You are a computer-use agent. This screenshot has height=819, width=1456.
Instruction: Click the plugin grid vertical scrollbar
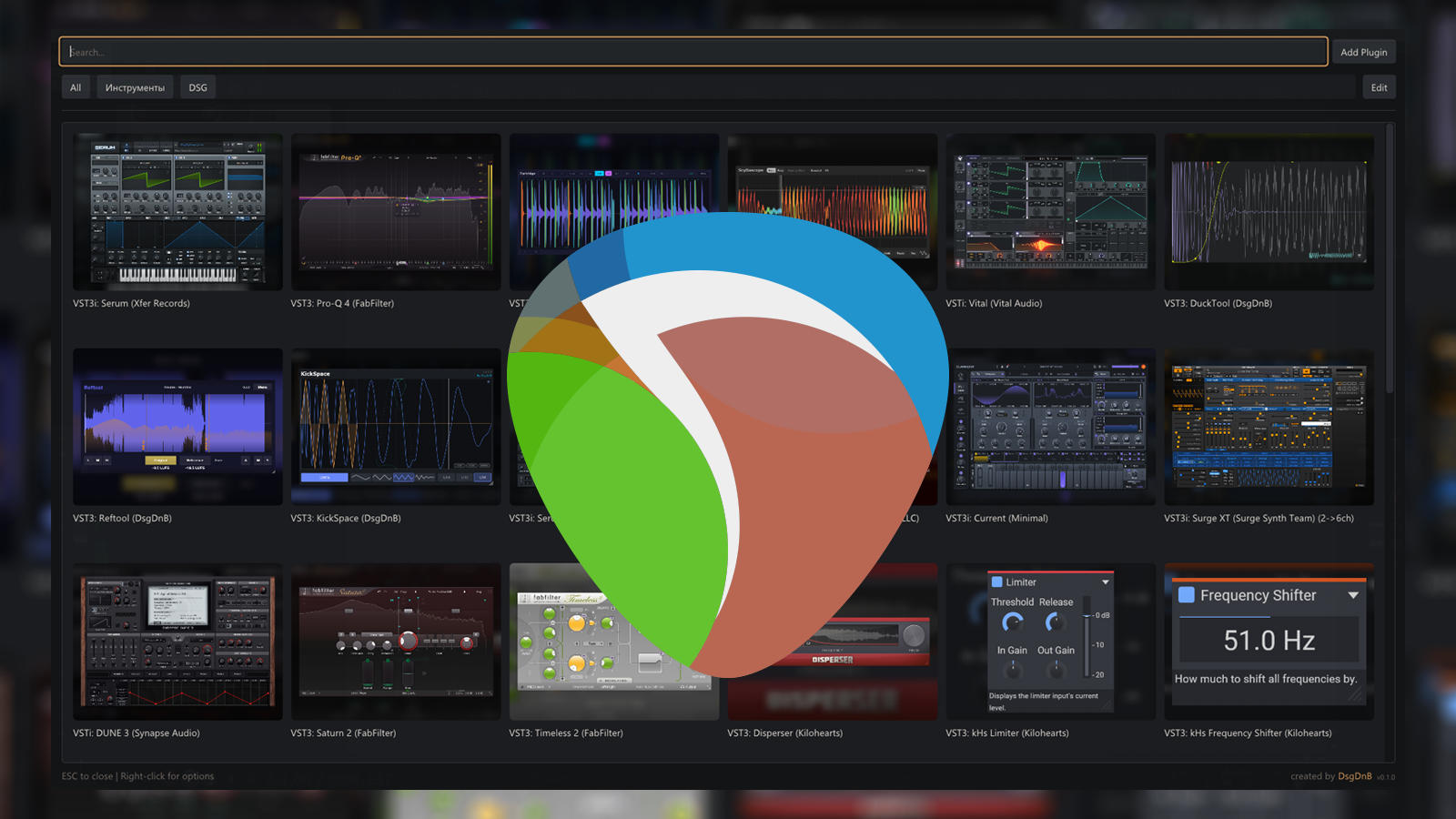[x=1390, y=259]
